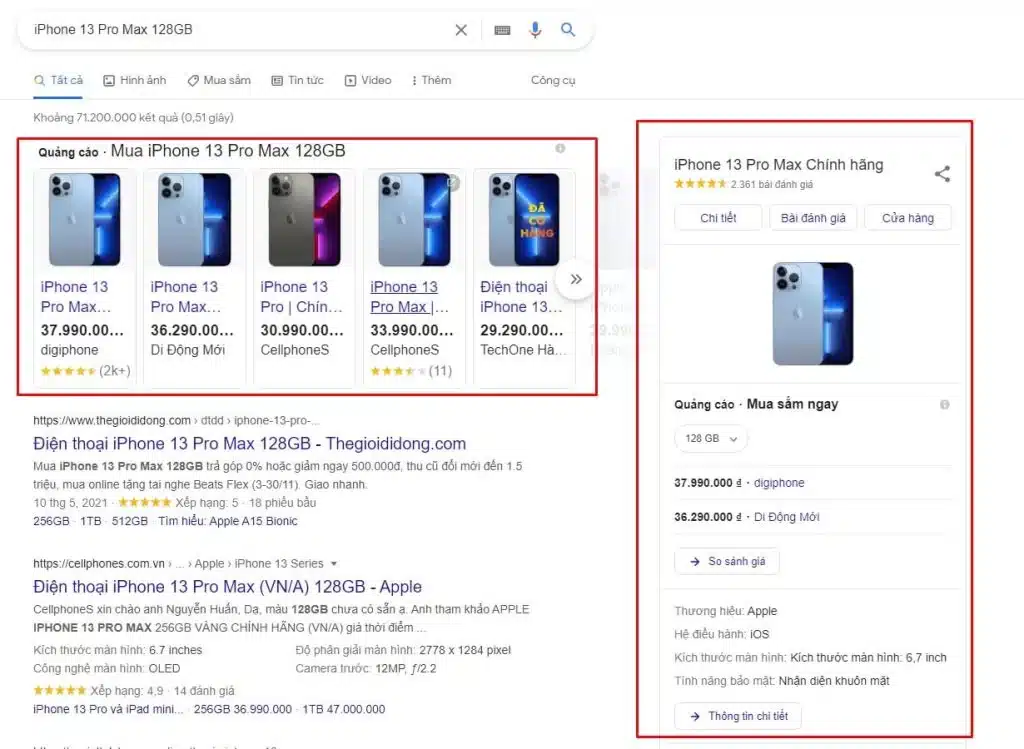The height and width of the screenshot is (749, 1024).
Task: Click the Công cụ tools button
Action: [x=553, y=80]
